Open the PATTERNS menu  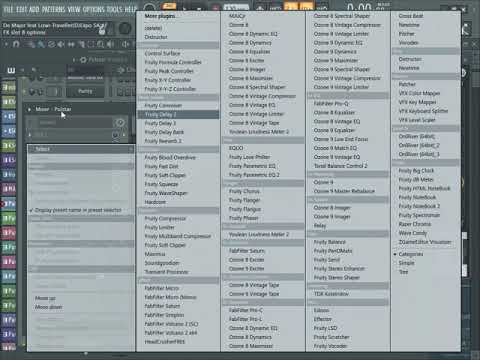[54, 9]
